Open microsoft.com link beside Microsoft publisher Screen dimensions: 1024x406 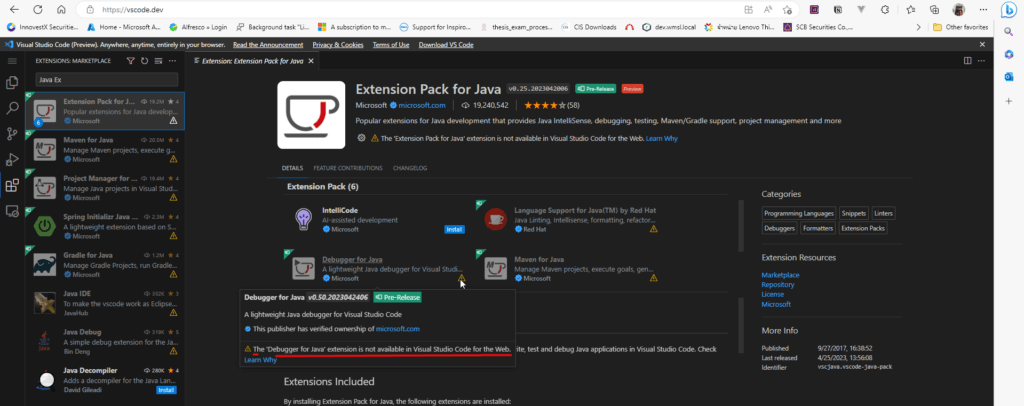tap(422, 105)
